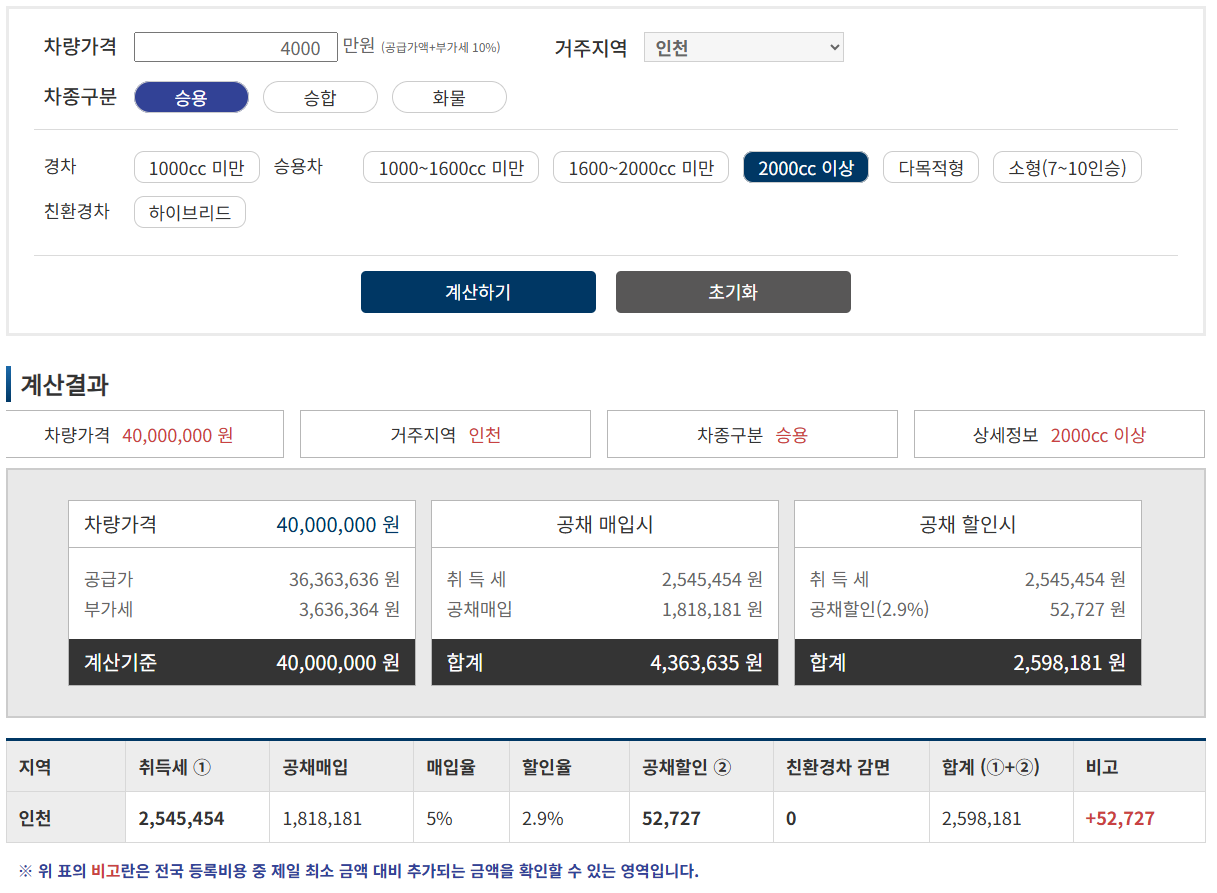This screenshot has height=893, width=1217.
Task: Select the 거주지역 인천 result box
Action: click(445, 433)
